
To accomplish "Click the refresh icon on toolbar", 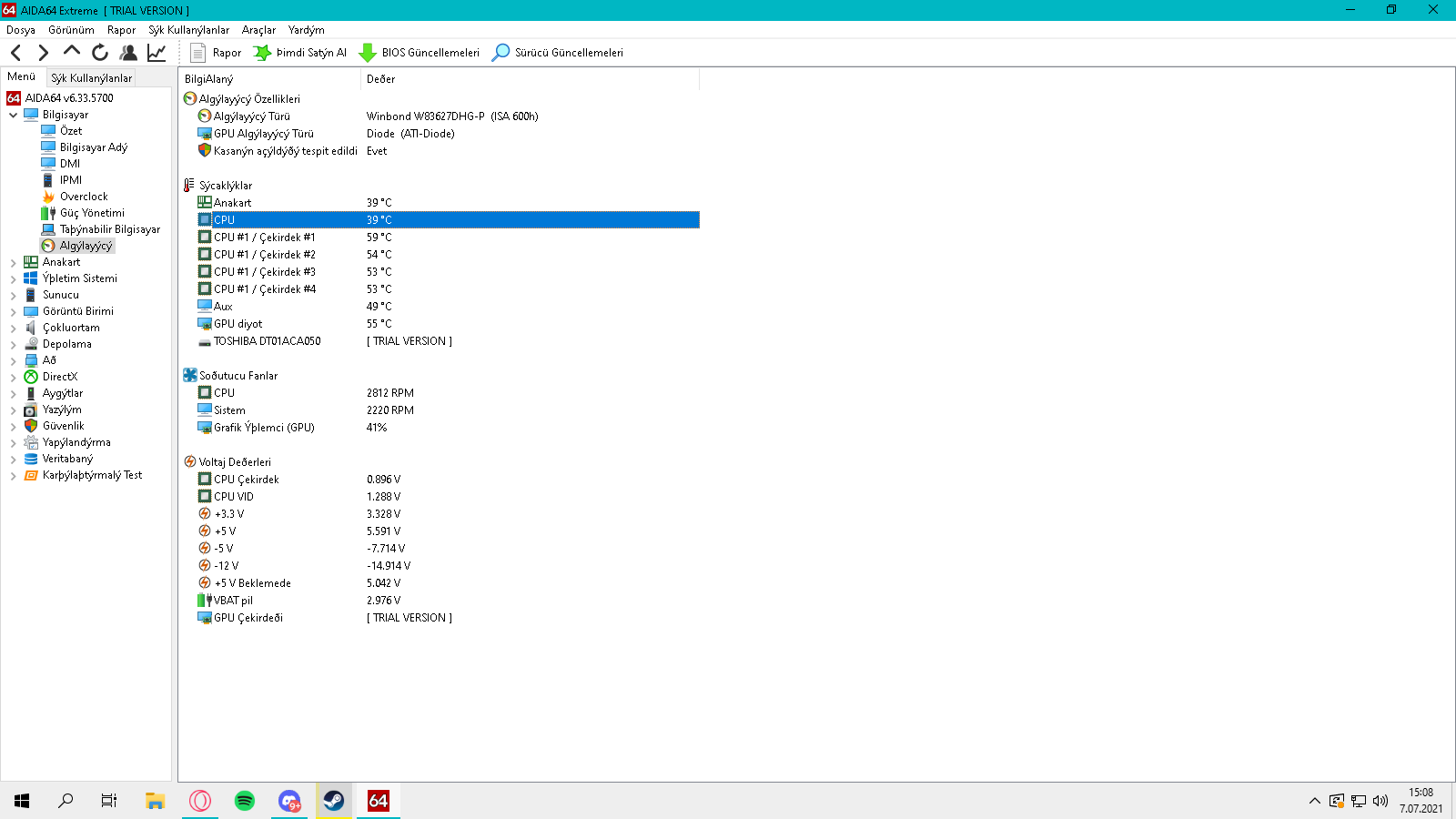I will [100, 52].
